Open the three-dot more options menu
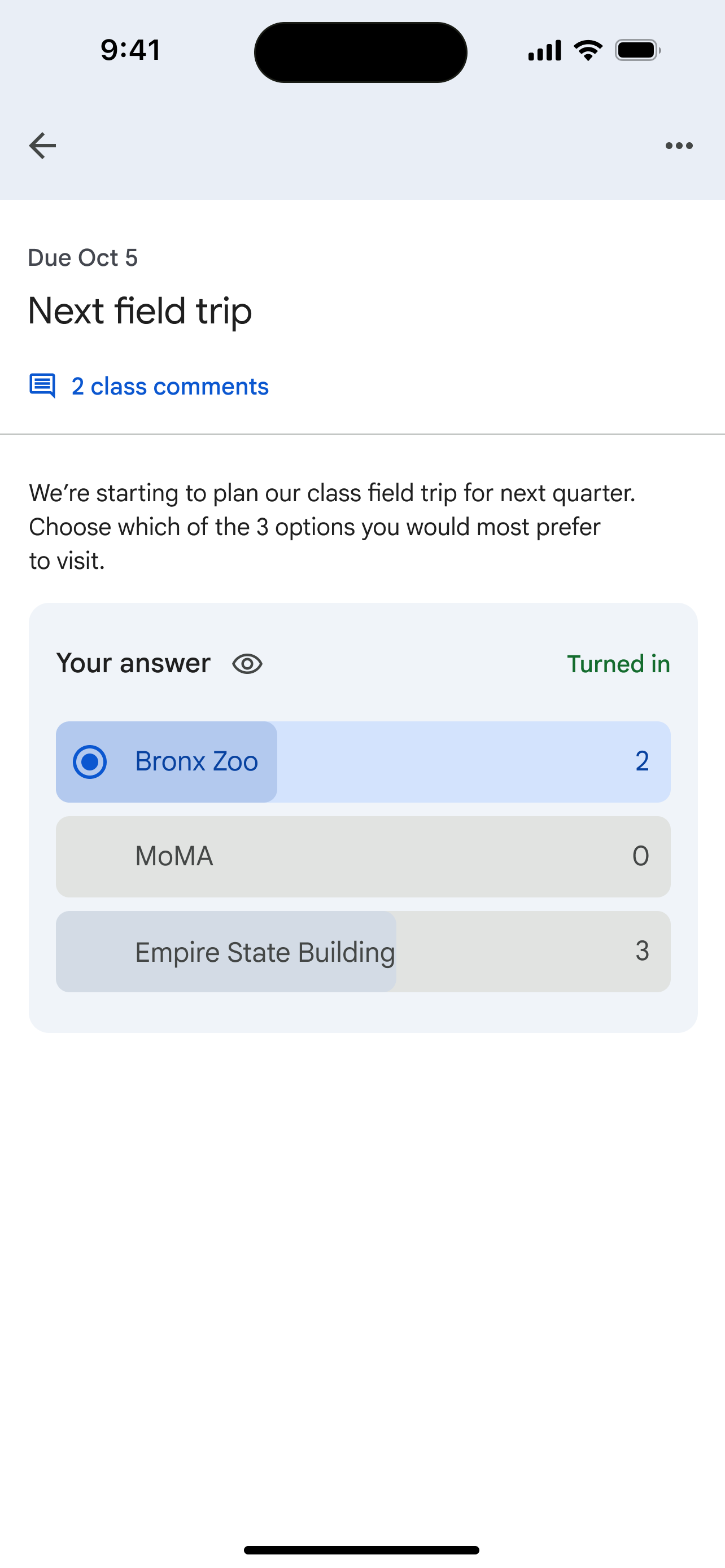This screenshot has height=1568, width=725. (679, 146)
